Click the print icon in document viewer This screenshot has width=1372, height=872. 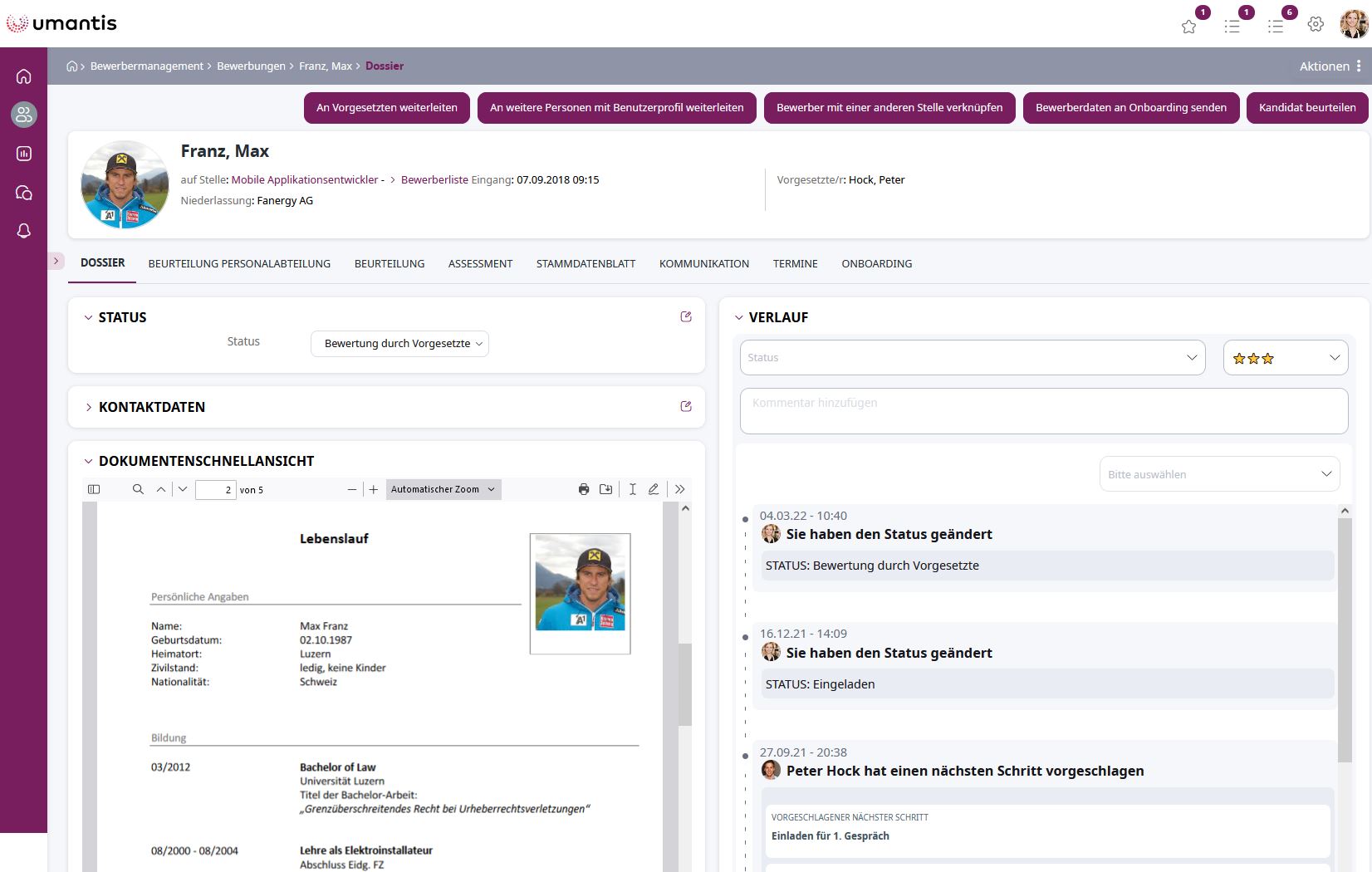click(584, 489)
